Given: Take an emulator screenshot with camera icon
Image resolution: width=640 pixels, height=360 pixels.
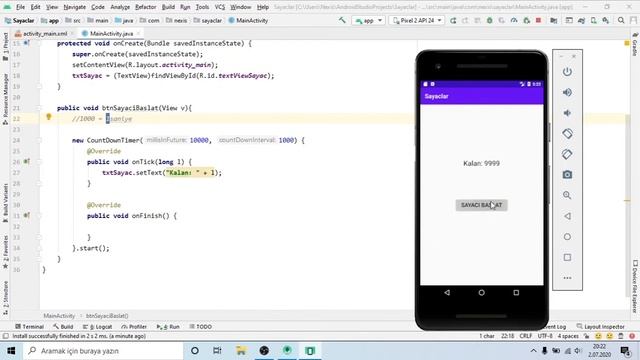Looking at the screenshot, I should point(567,175).
